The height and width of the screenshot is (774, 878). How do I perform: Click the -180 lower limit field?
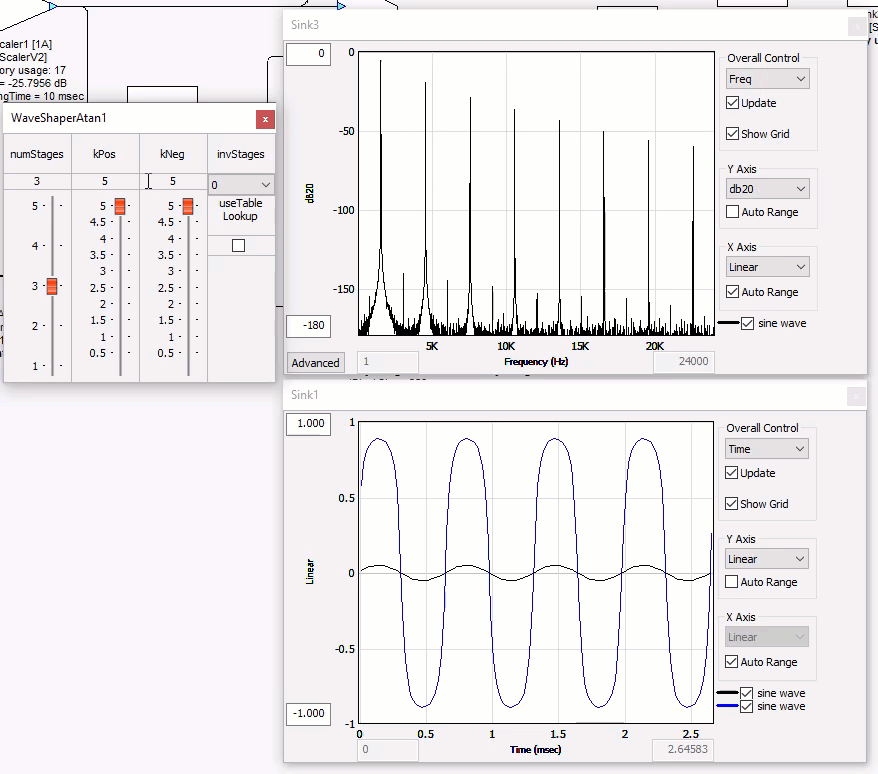coord(308,327)
